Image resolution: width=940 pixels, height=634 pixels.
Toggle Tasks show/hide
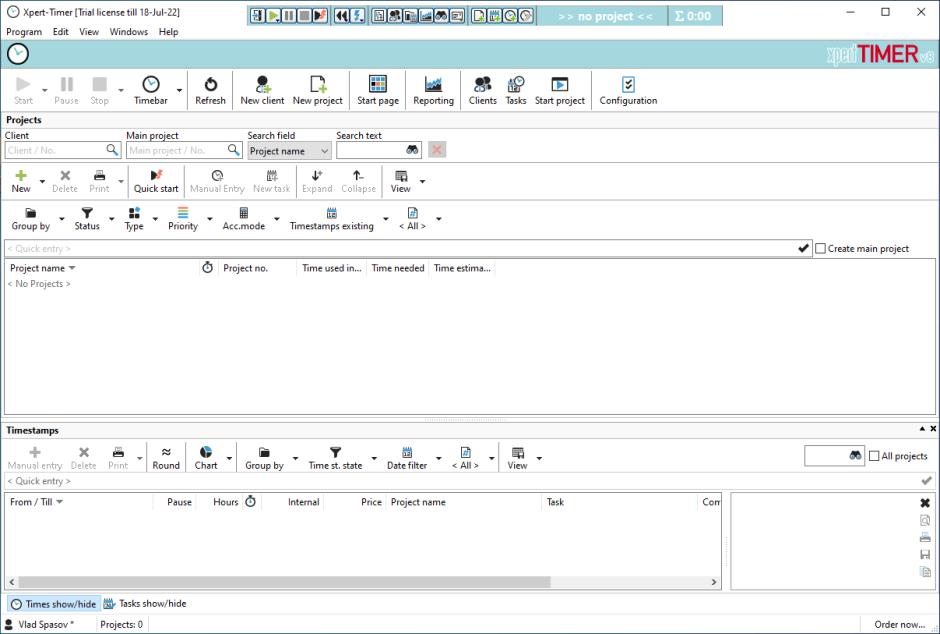[144, 603]
